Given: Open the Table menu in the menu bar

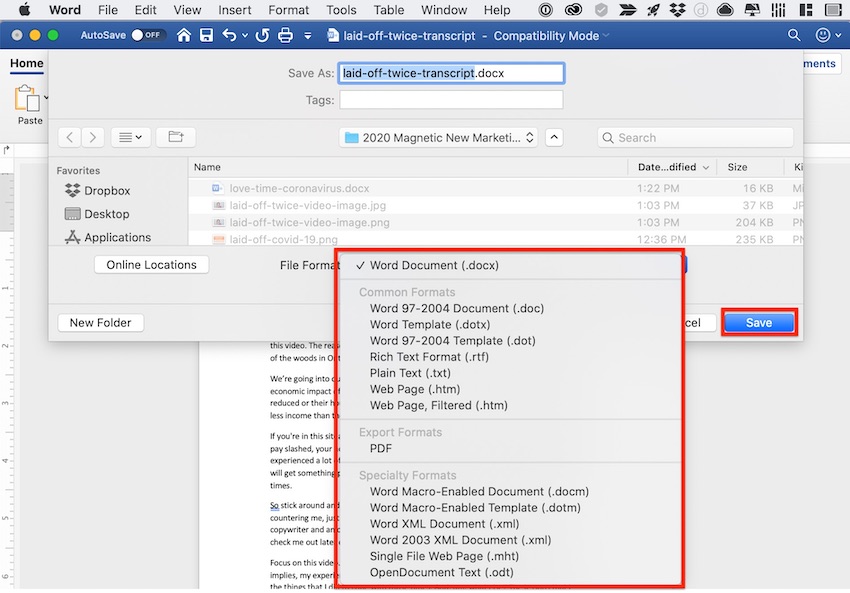Looking at the screenshot, I should (388, 10).
